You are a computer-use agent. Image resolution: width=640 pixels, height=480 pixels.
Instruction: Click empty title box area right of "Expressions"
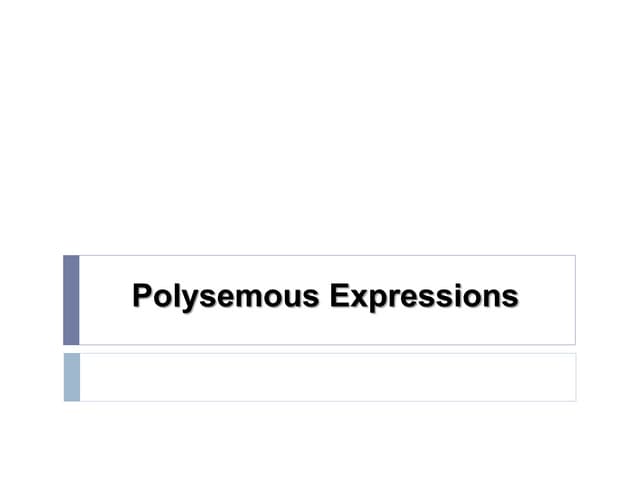[x=547, y=300]
